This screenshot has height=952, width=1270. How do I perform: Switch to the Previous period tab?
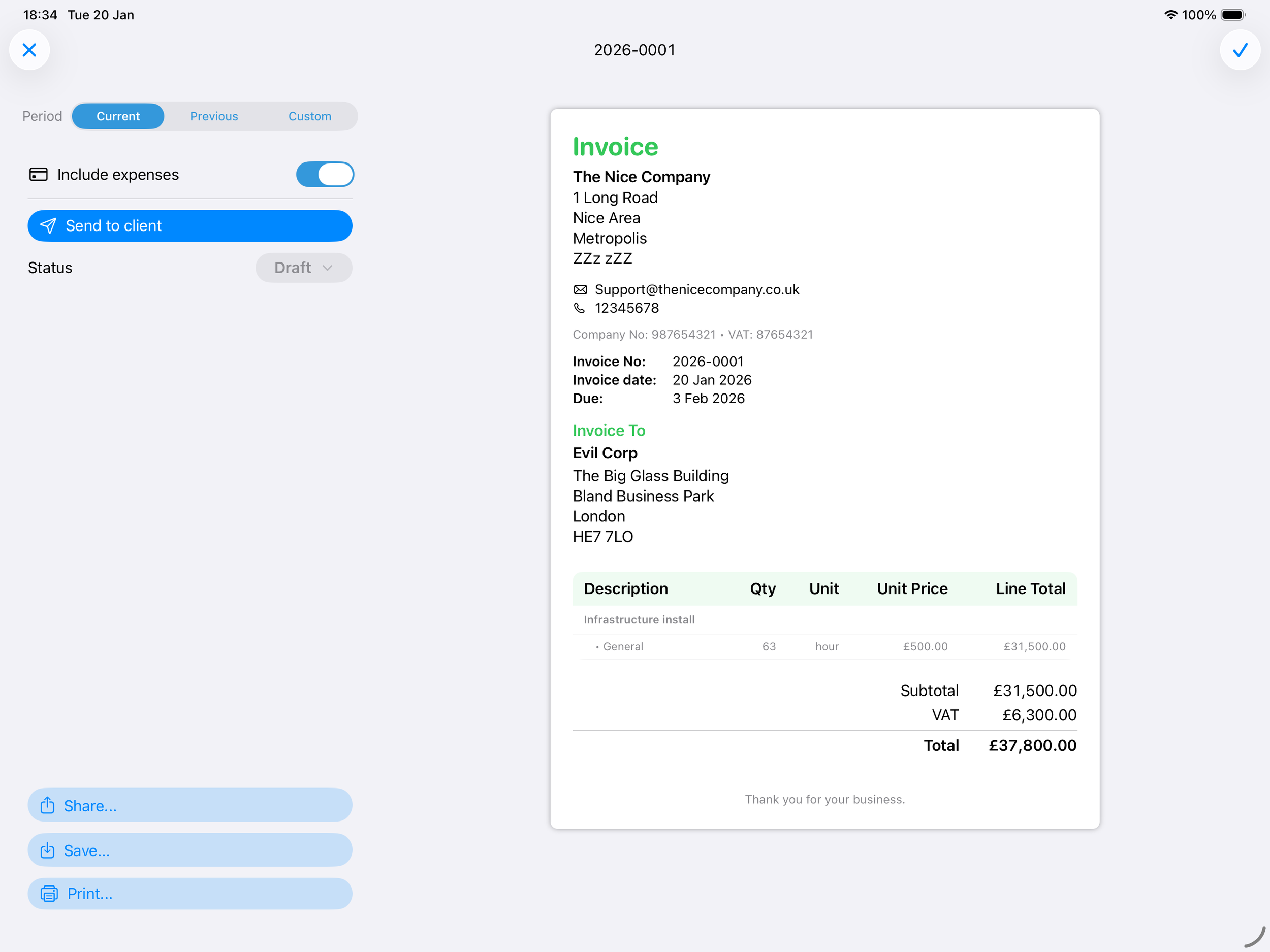click(x=214, y=116)
